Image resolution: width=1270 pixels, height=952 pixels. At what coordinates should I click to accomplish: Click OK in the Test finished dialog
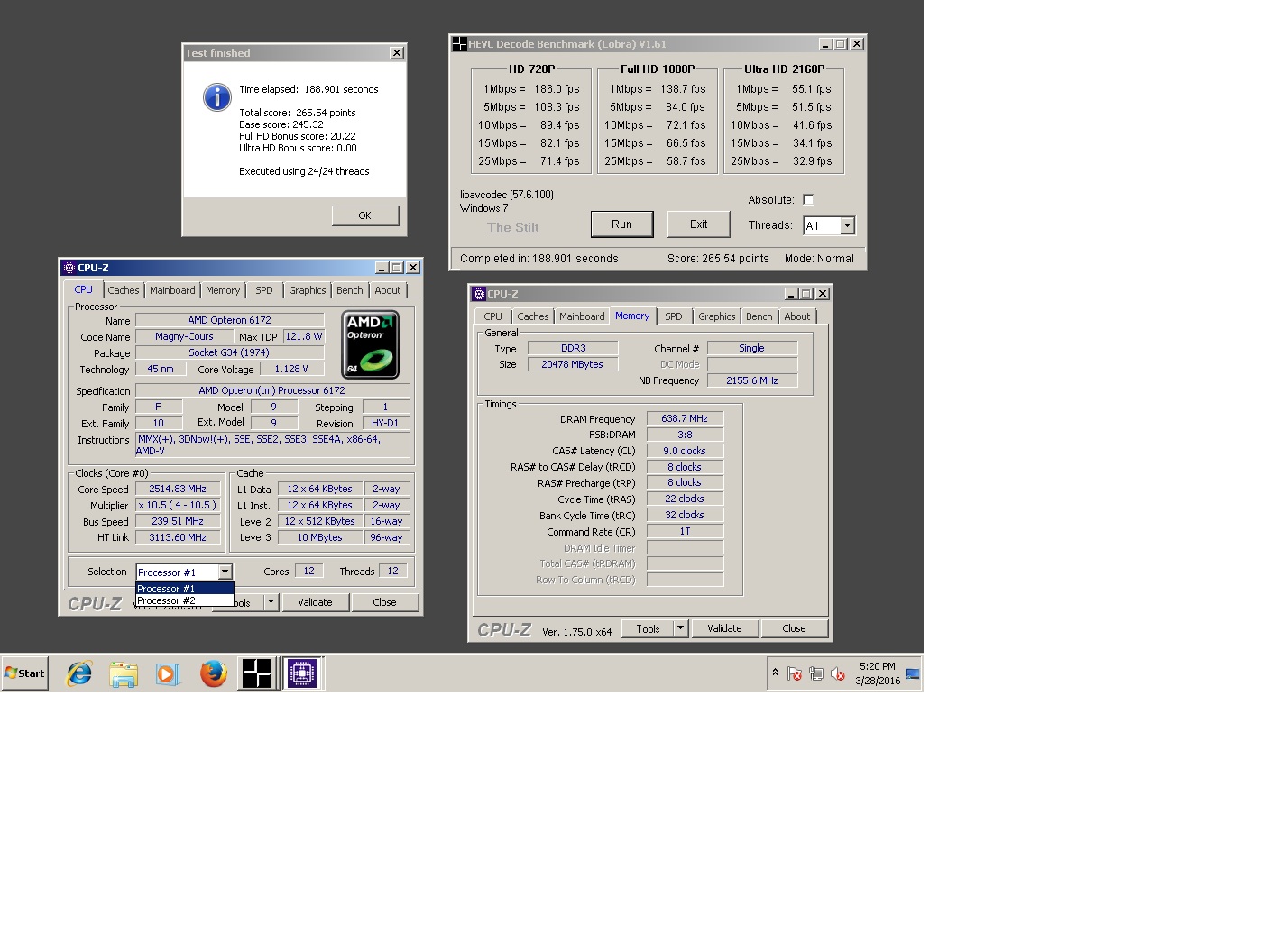coord(364,215)
